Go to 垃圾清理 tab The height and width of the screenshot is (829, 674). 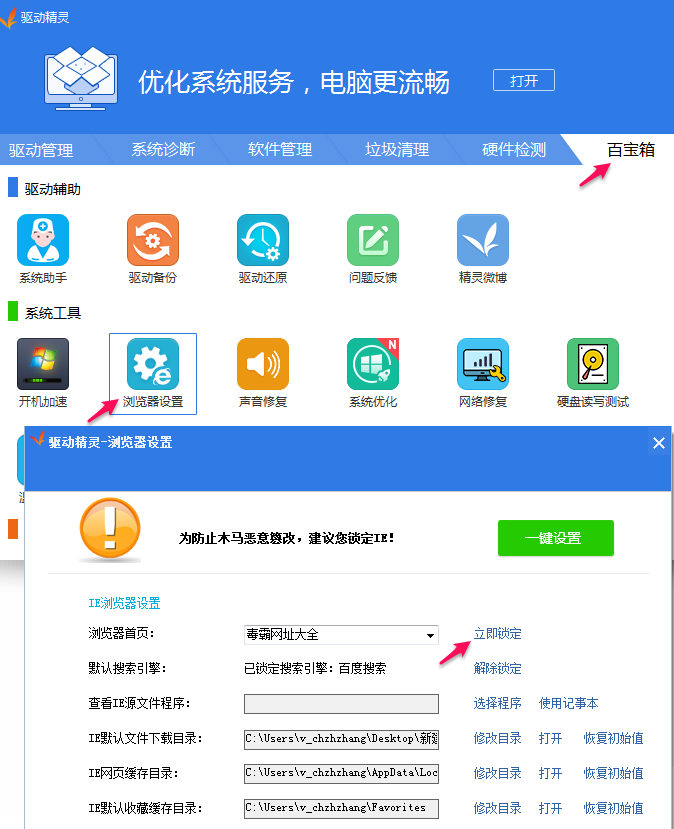396,150
